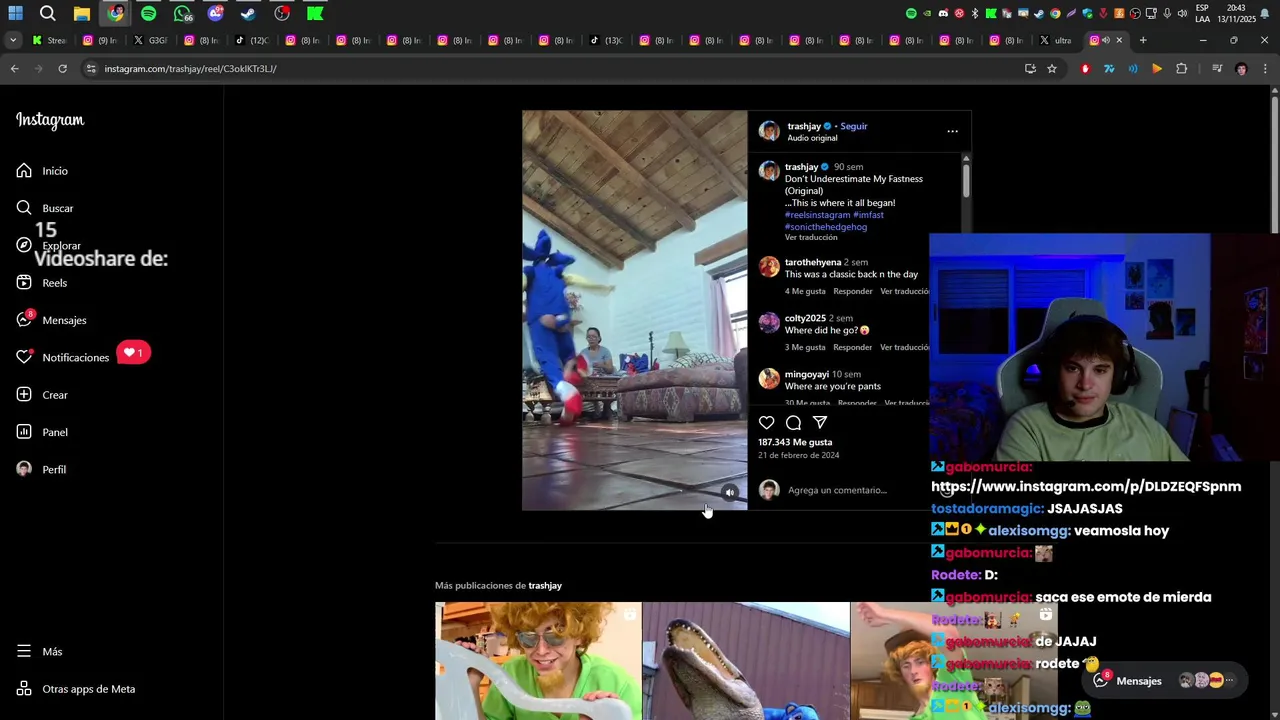Reply to colty2025's comment
Screen dimensions: 1280x720
coord(853,347)
